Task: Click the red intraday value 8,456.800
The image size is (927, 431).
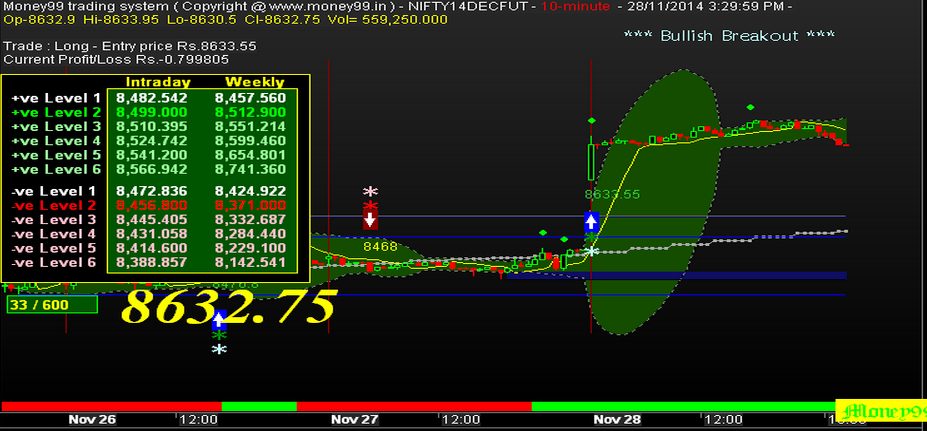Action: pyautogui.click(x=152, y=206)
